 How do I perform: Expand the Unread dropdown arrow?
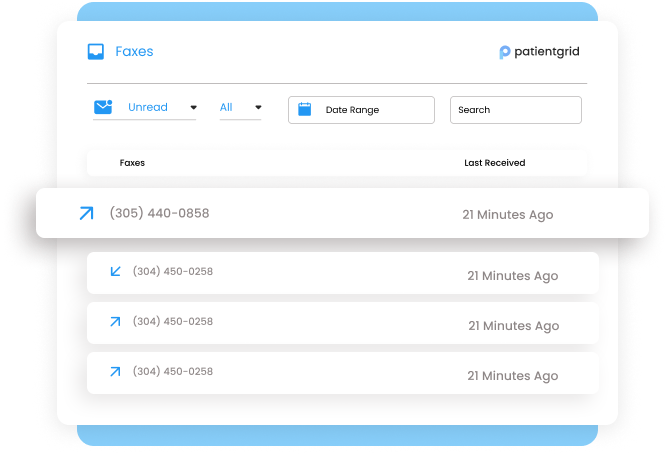[194, 107]
